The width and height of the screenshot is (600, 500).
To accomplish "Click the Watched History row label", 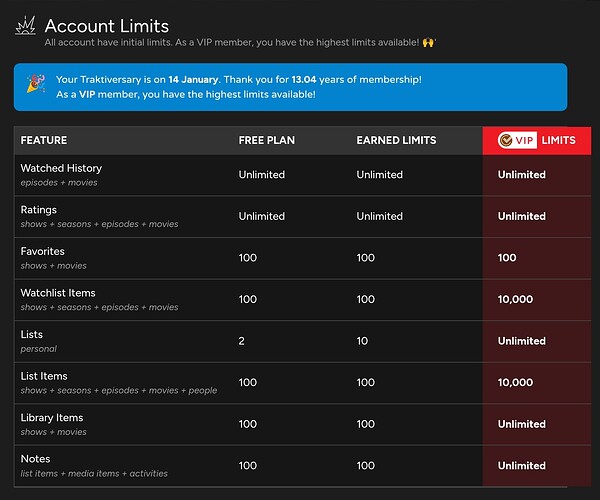I will point(61,168).
